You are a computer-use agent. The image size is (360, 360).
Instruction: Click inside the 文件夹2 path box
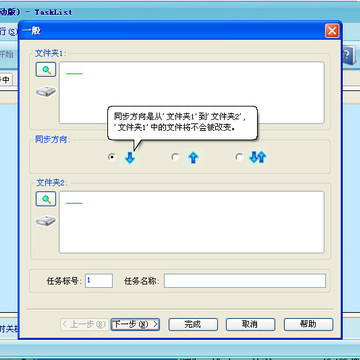click(192, 222)
